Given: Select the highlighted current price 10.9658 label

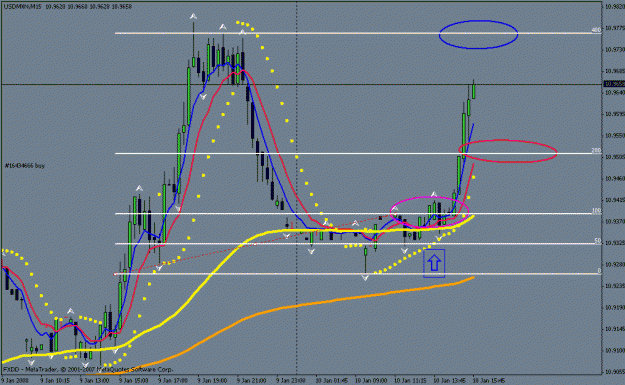Looking at the screenshot, I should (x=614, y=84).
